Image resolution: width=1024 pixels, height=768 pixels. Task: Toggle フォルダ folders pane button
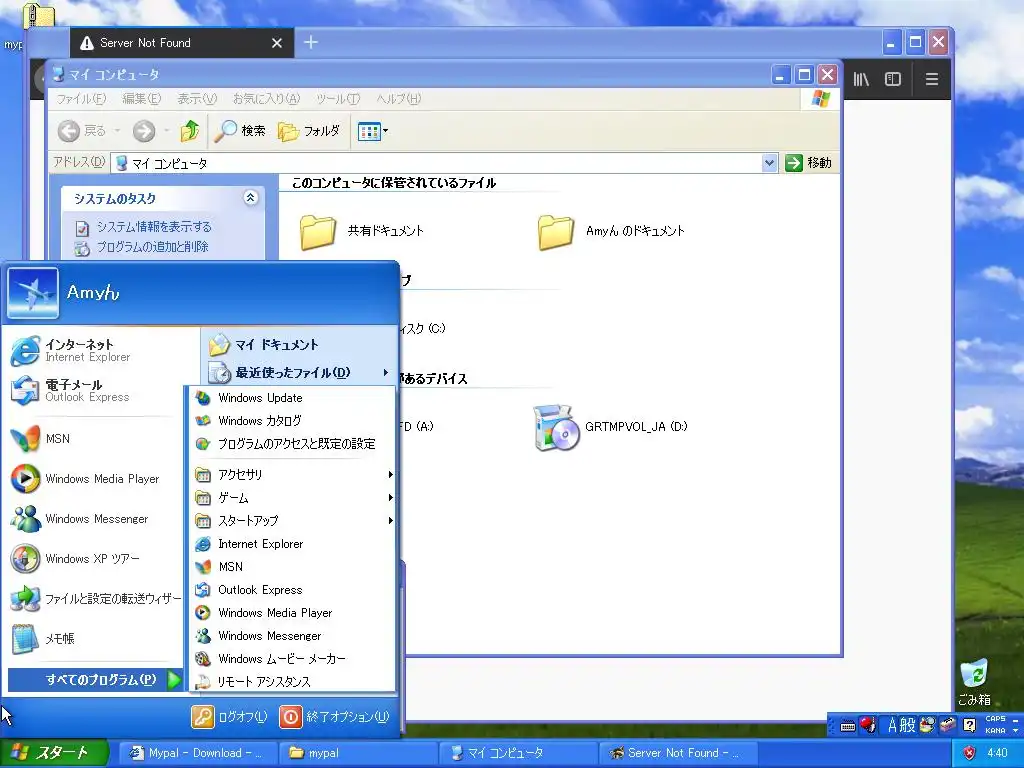(x=309, y=131)
